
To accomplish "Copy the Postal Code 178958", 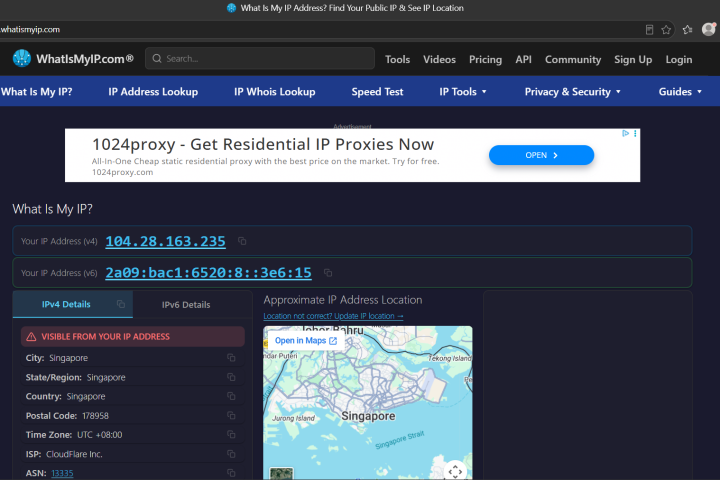I will [x=231, y=416].
